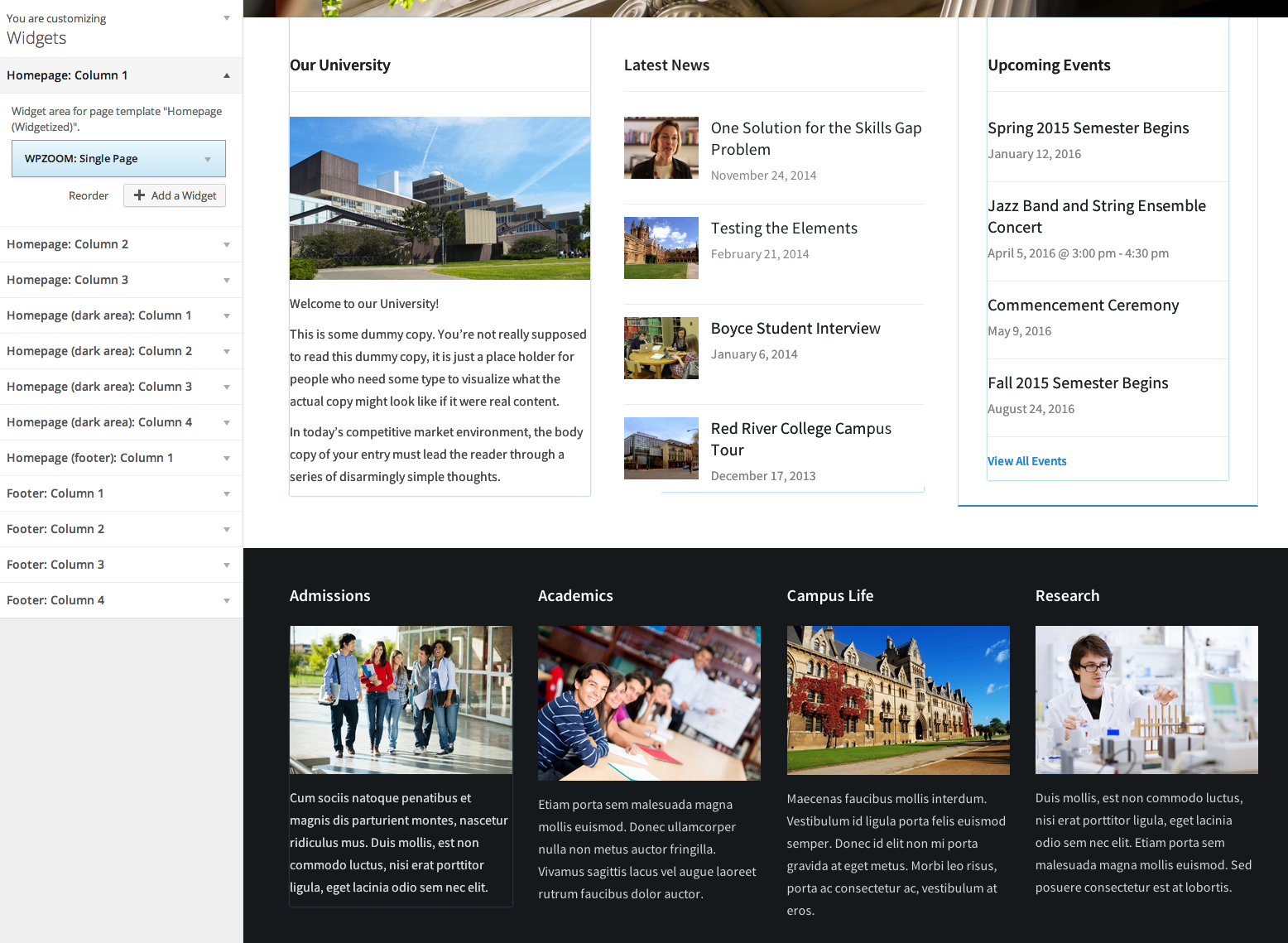
Task: Expand the WPZOOM: Single Page widget
Action: point(207,159)
